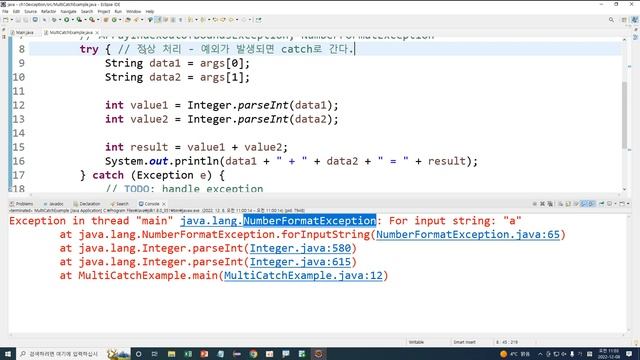The image size is (640, 360).
Task: Open a Terminal via the monitor icon
Action: 35,20
